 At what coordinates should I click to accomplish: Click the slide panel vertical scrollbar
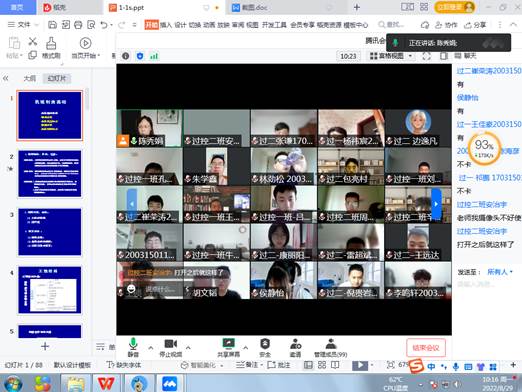pyautogui.click(x=87, y=99)
